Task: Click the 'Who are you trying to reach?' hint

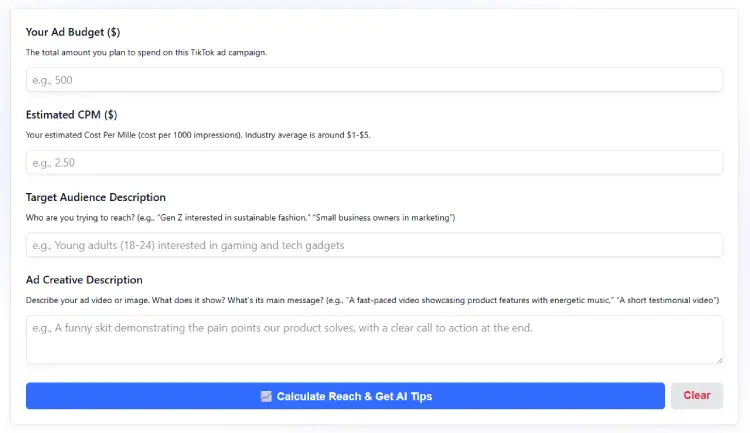Action: [241, 218]
